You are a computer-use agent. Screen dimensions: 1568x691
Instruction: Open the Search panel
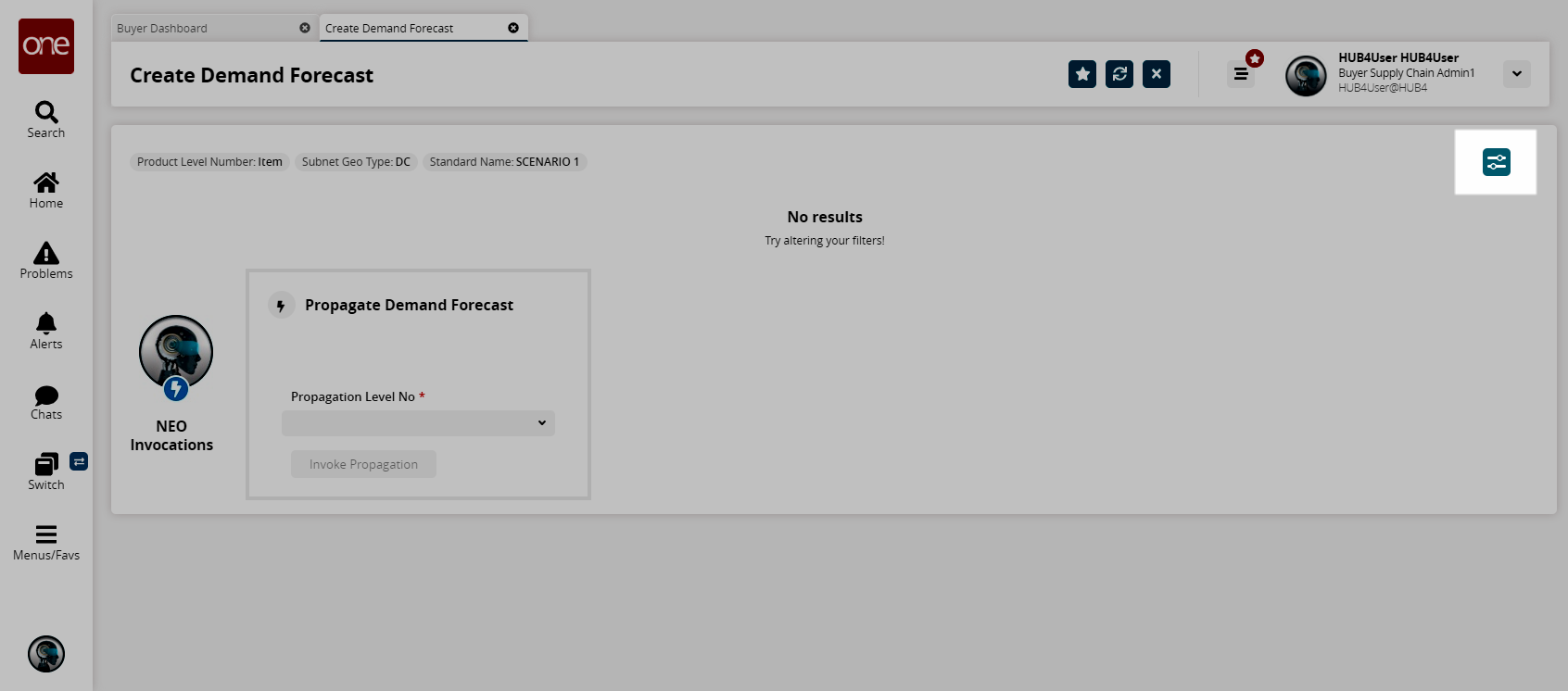tap(46, 120)
